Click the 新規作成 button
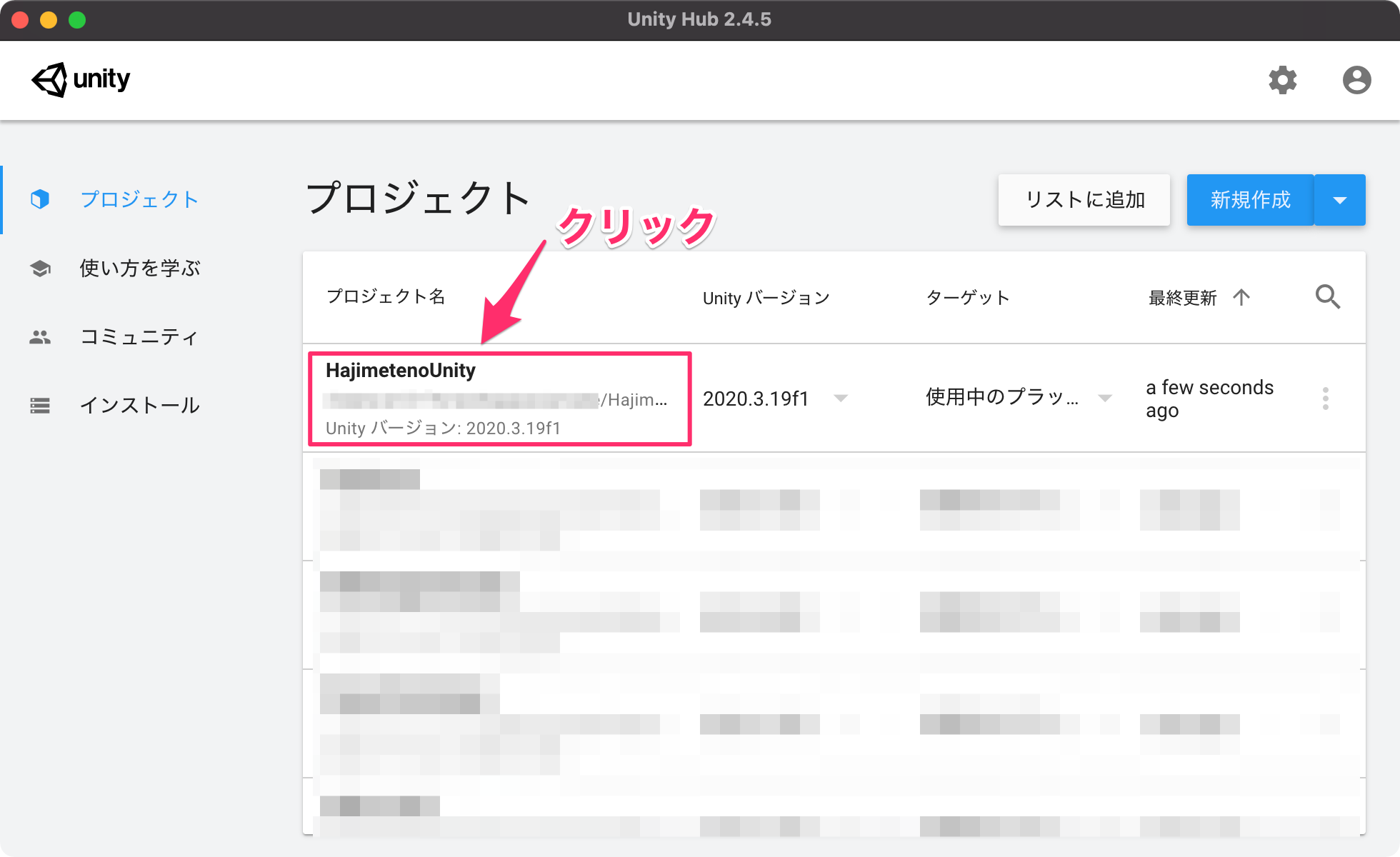1400x857 pixels. coord(1250,200)
